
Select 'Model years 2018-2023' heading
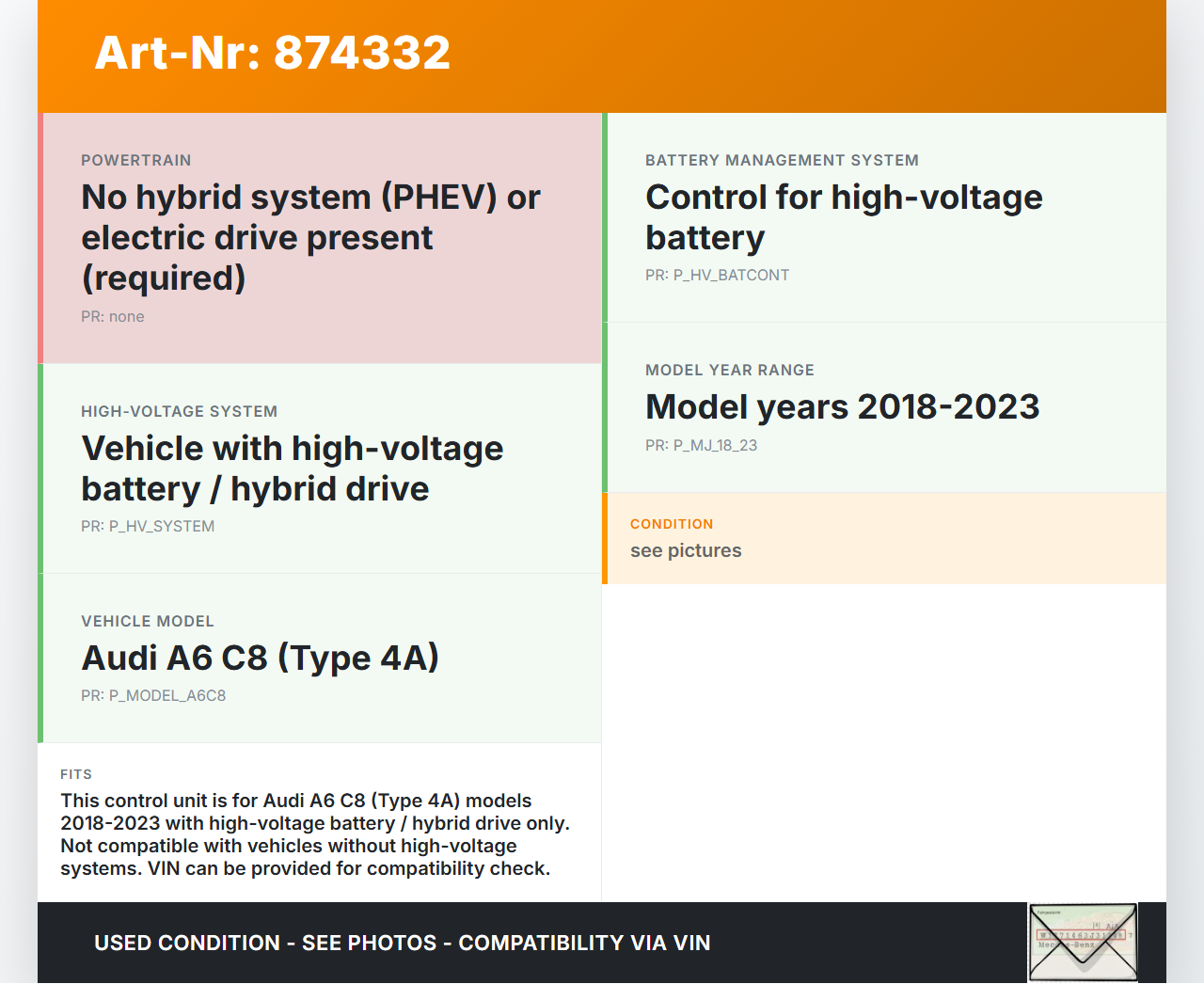[x=842, y=407]
